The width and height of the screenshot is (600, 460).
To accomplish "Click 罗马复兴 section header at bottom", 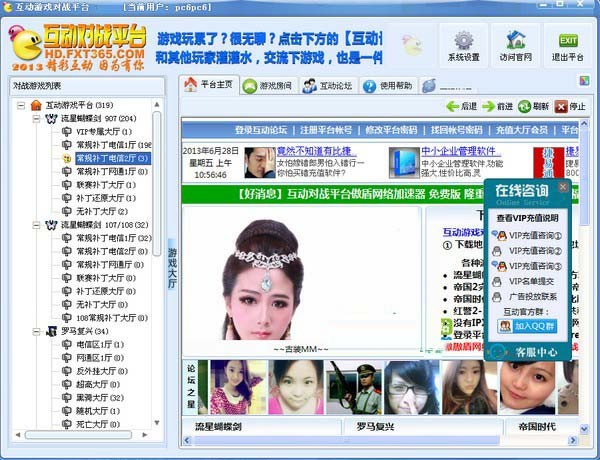I will (x=375, y=426).
